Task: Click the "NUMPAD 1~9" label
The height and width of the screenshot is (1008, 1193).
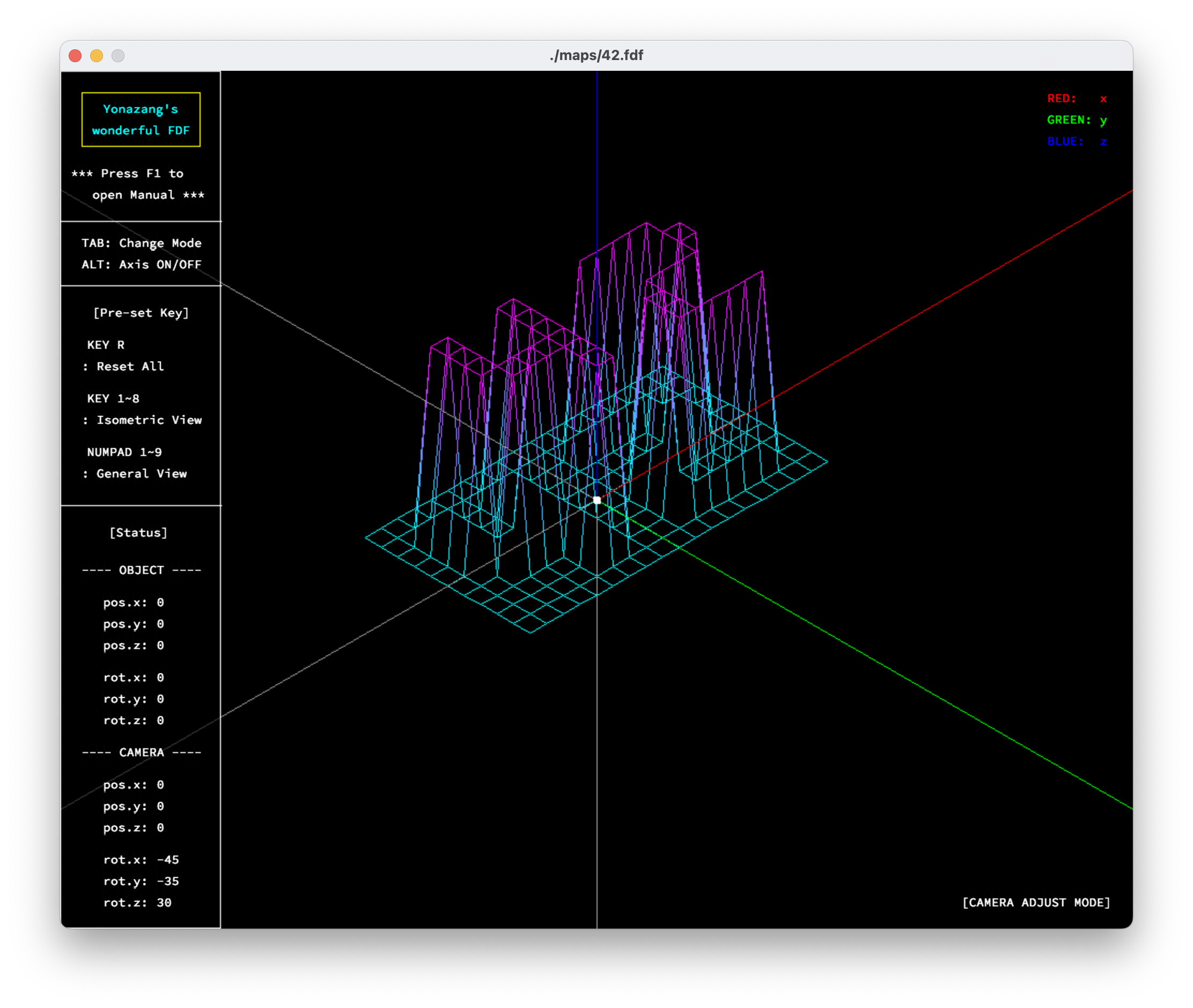Action: point(124,452)
